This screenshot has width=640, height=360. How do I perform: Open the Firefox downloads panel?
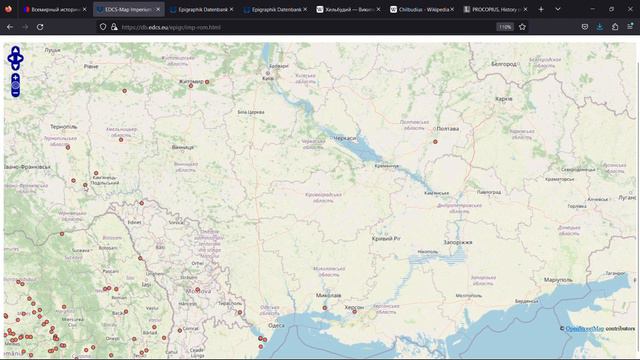coord(600,27)
